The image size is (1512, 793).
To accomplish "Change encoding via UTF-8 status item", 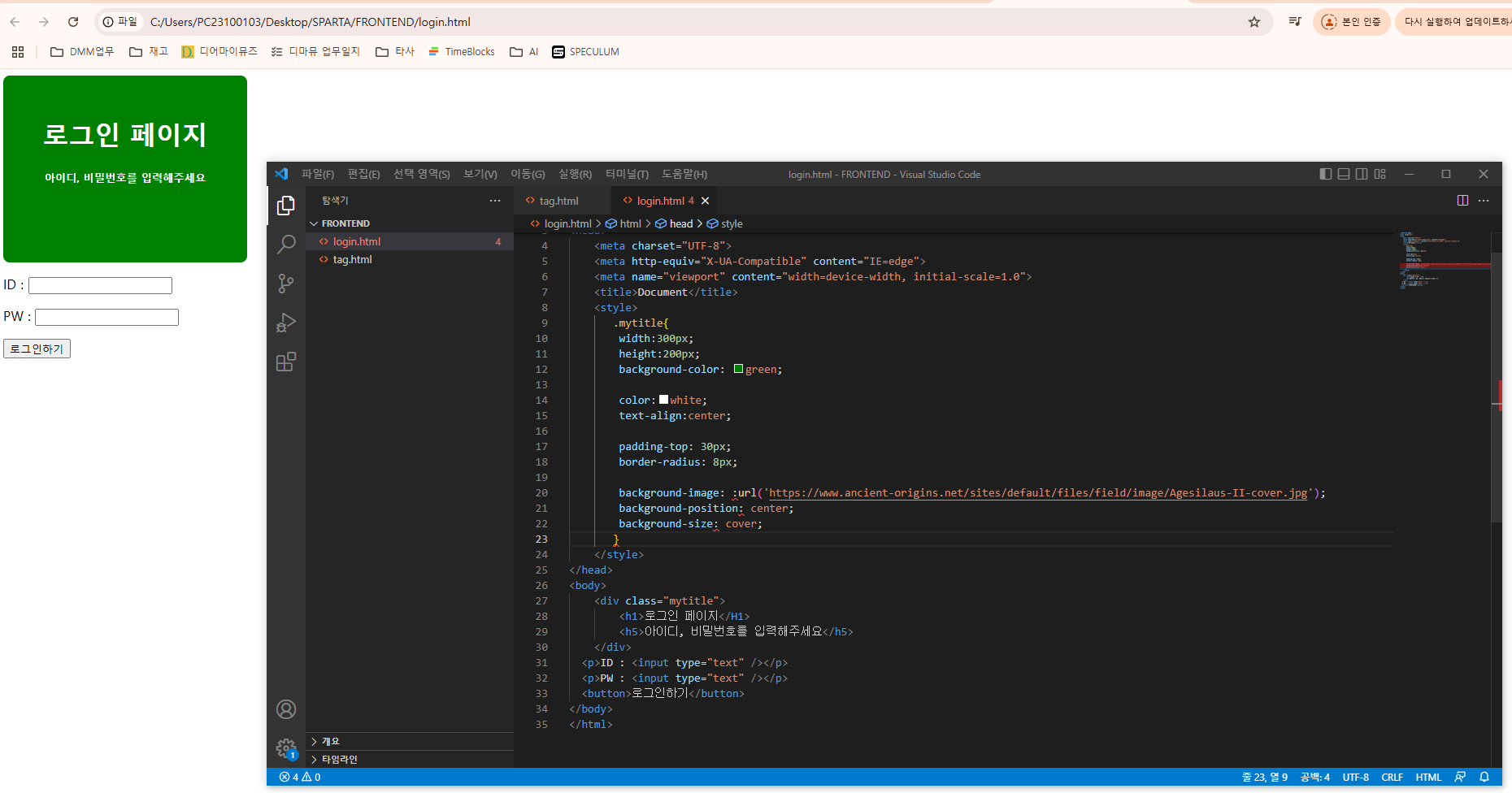I will point(1355,778).
